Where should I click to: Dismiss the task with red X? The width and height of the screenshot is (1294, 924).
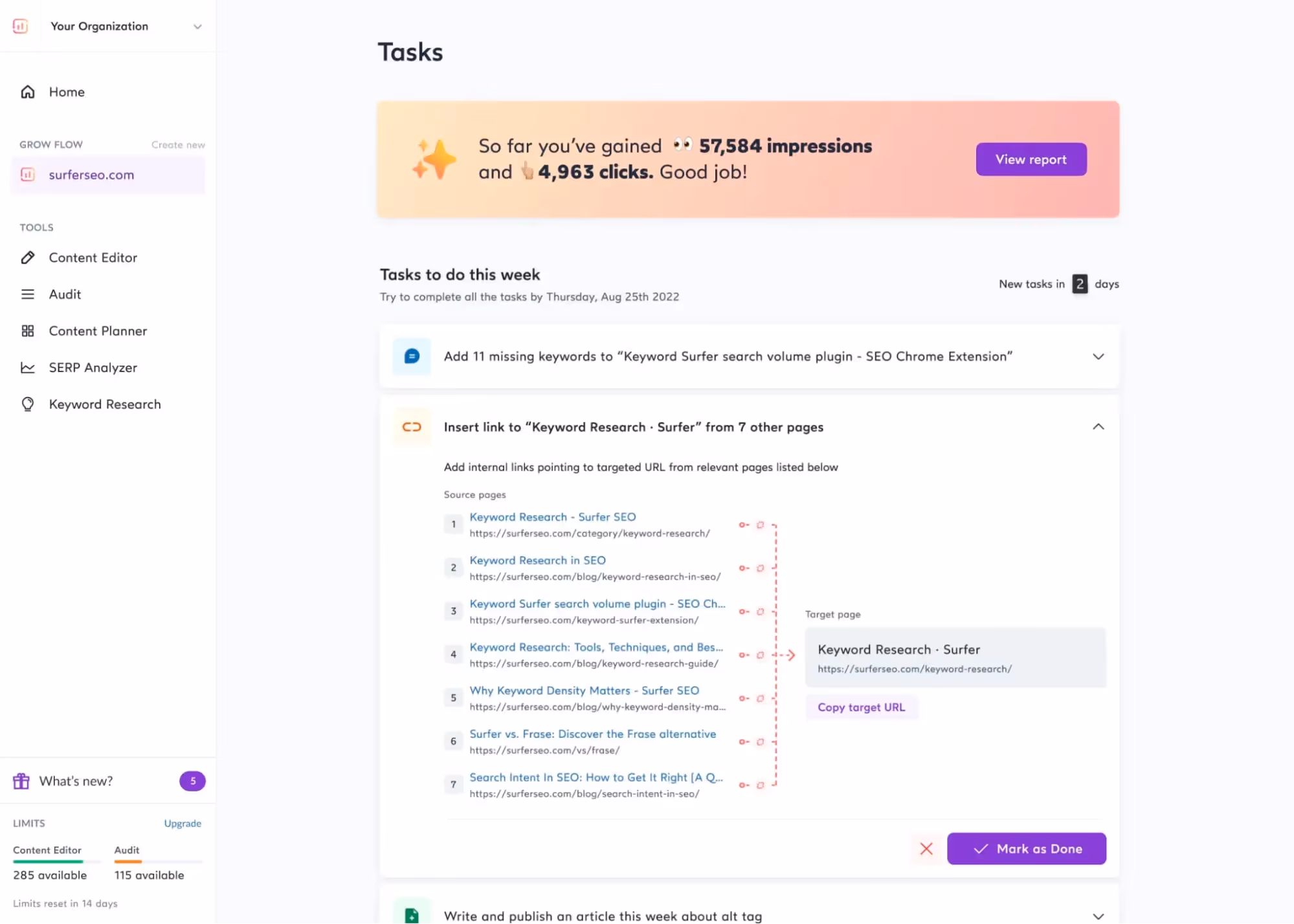click(926, 849)
